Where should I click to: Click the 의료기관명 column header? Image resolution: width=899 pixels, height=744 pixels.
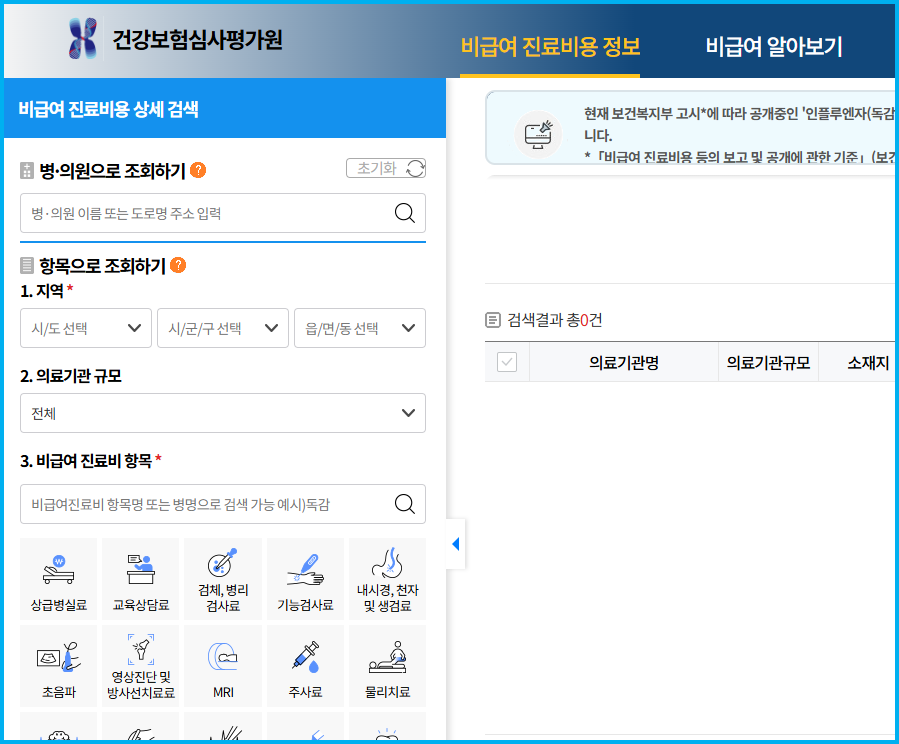[x=624, y=362]
